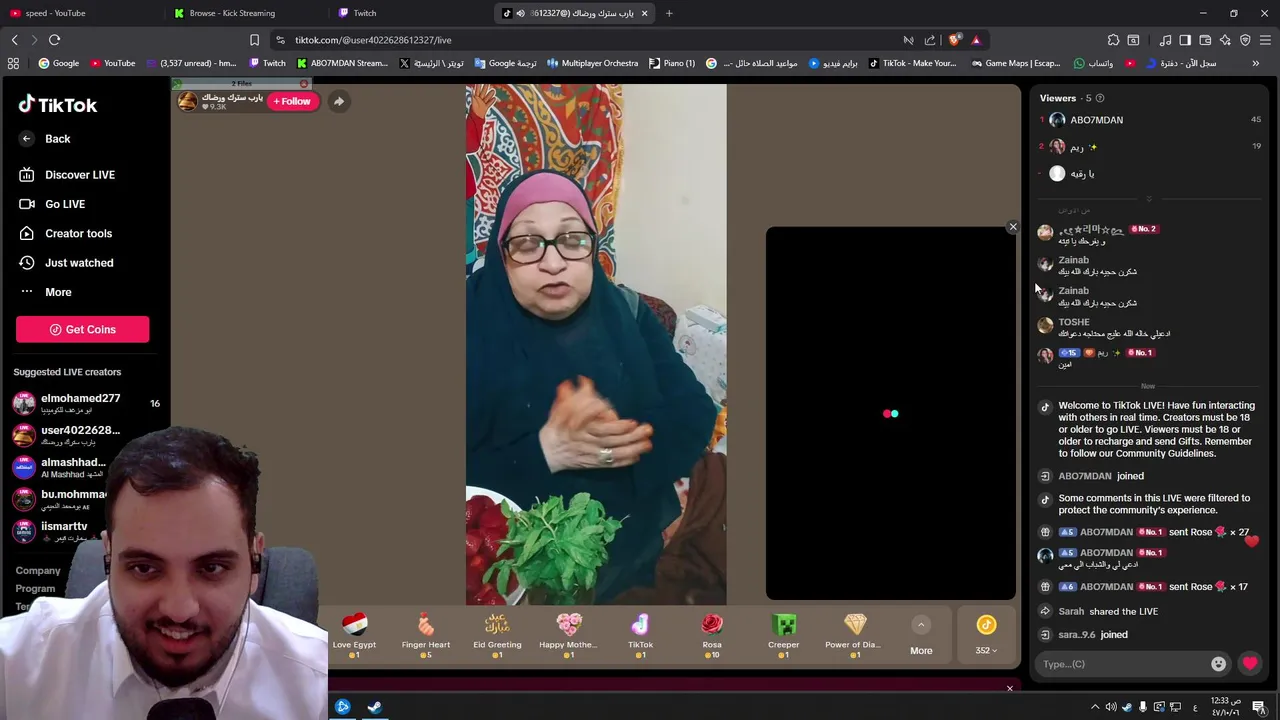Expand the viewers list chevron

tap(1149, 199)
